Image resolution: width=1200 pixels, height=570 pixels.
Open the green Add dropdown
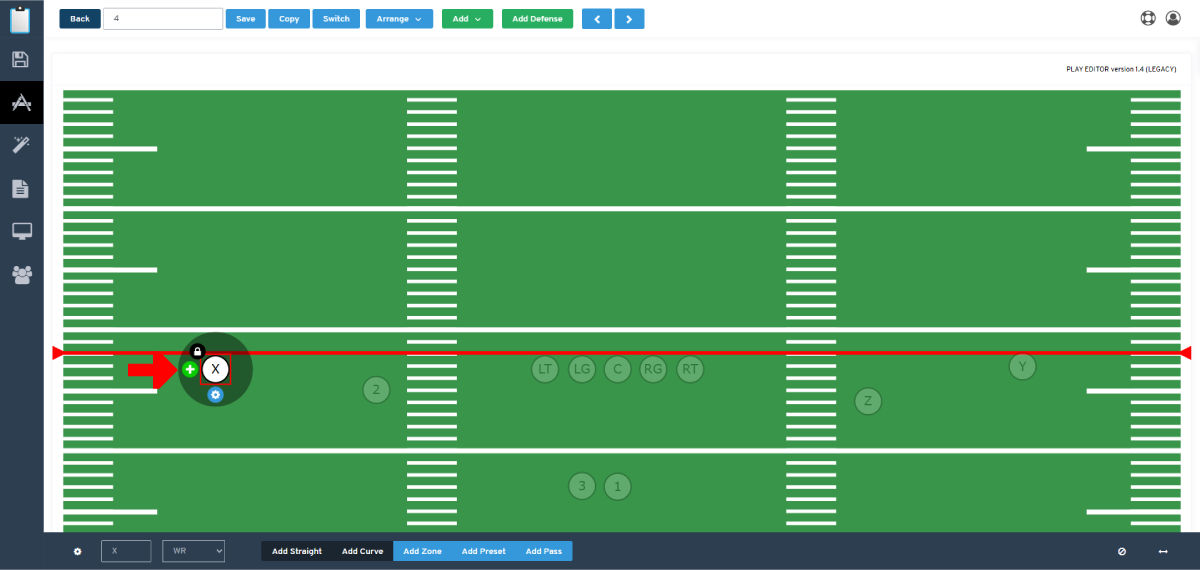tap(467, 19)
